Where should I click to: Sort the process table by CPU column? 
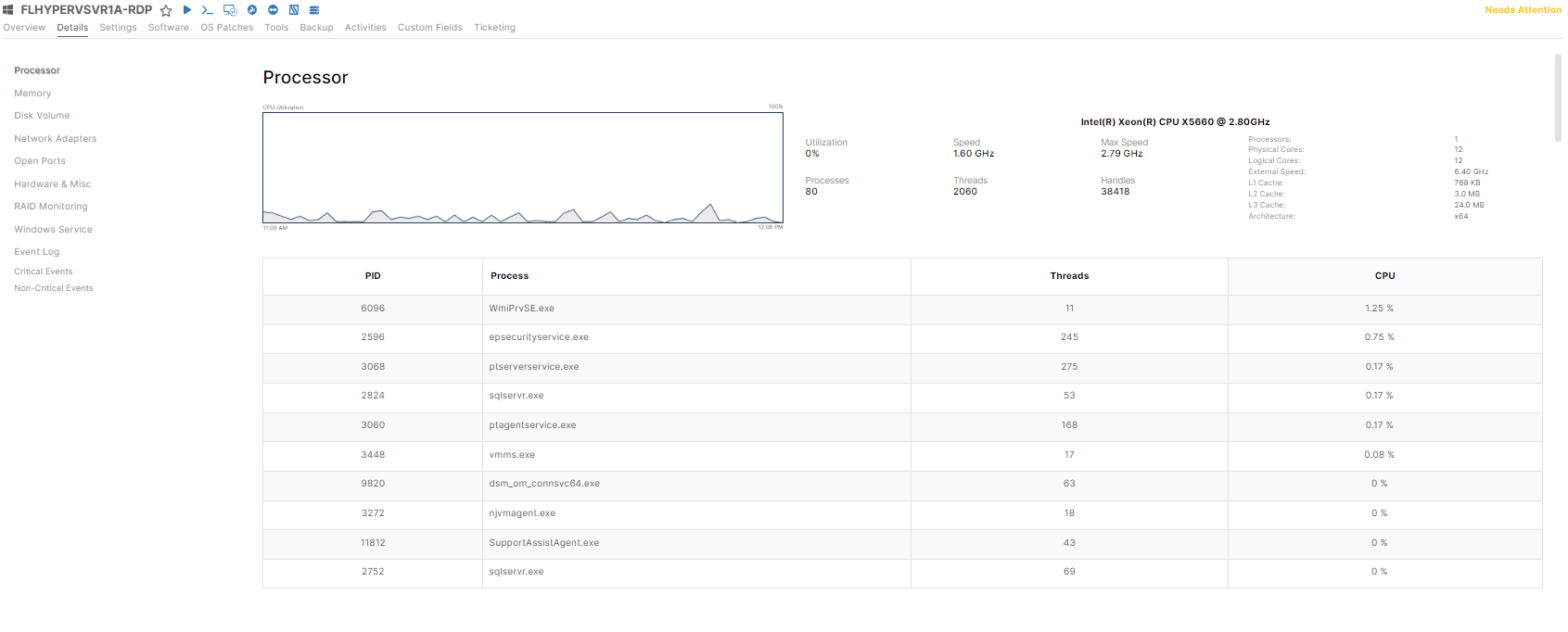tap(1384, 276)
